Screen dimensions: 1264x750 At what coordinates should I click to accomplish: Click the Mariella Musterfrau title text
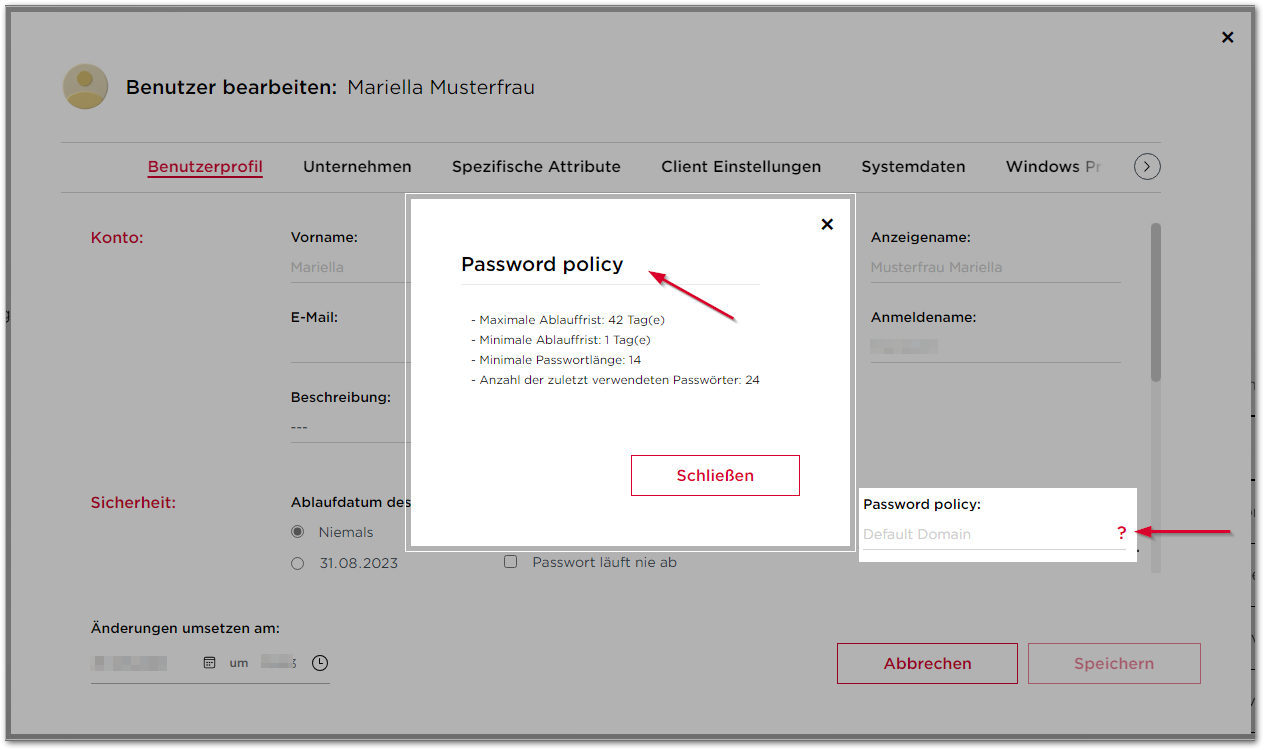[x=441, y=88]
